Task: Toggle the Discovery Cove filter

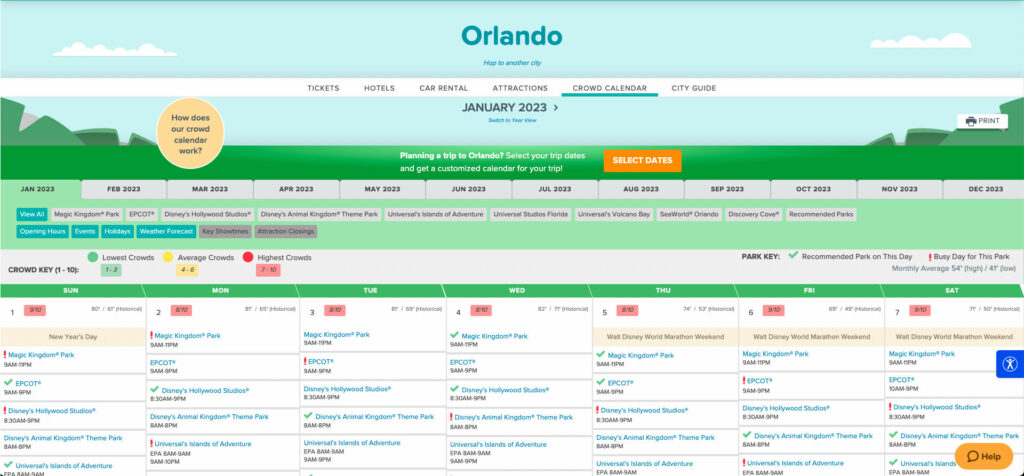Action: coord(754,214)
